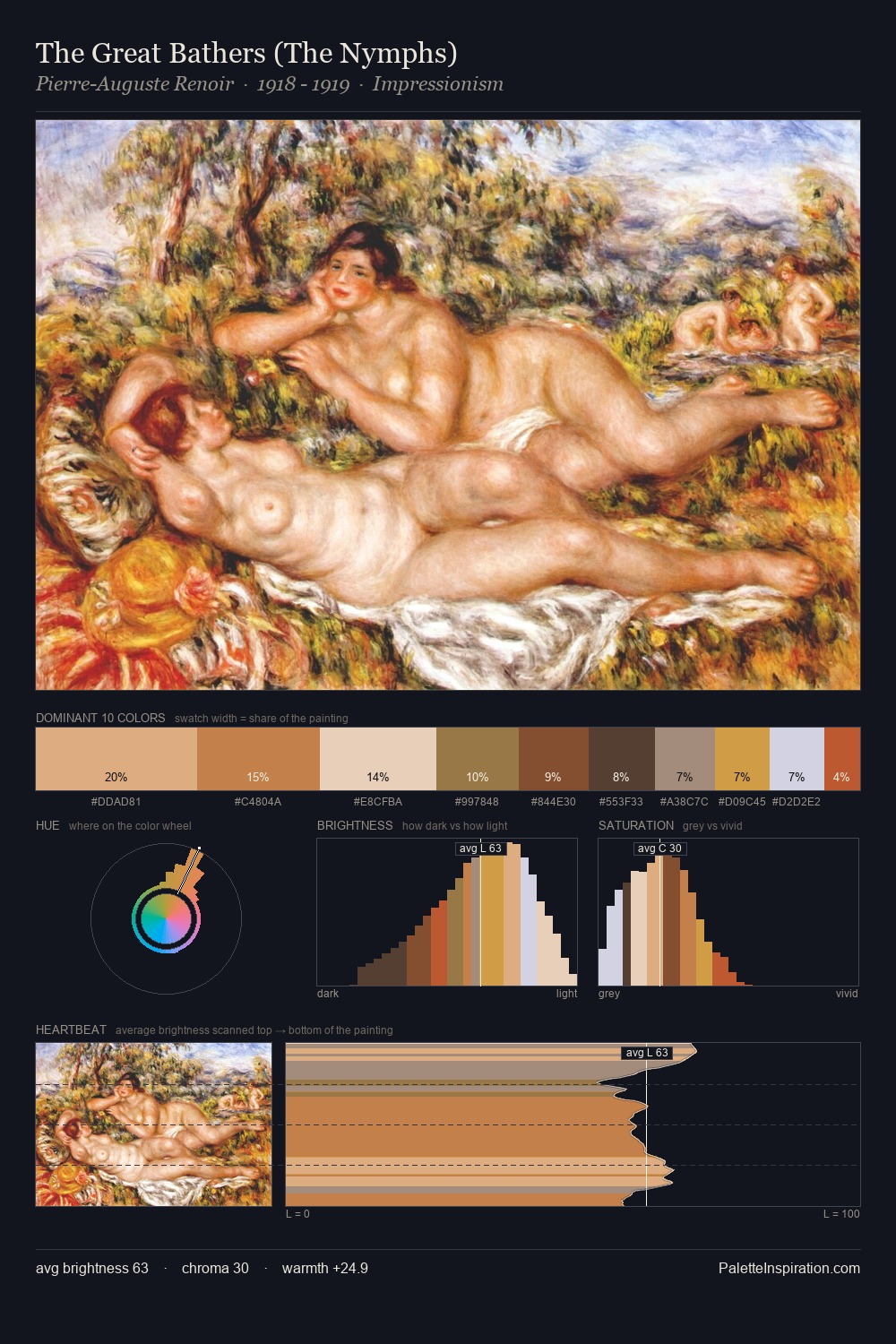This screenshot has height=1344, width=896.
Task: Click the avg C 30 saturation label
Action: tap(660, 849)
